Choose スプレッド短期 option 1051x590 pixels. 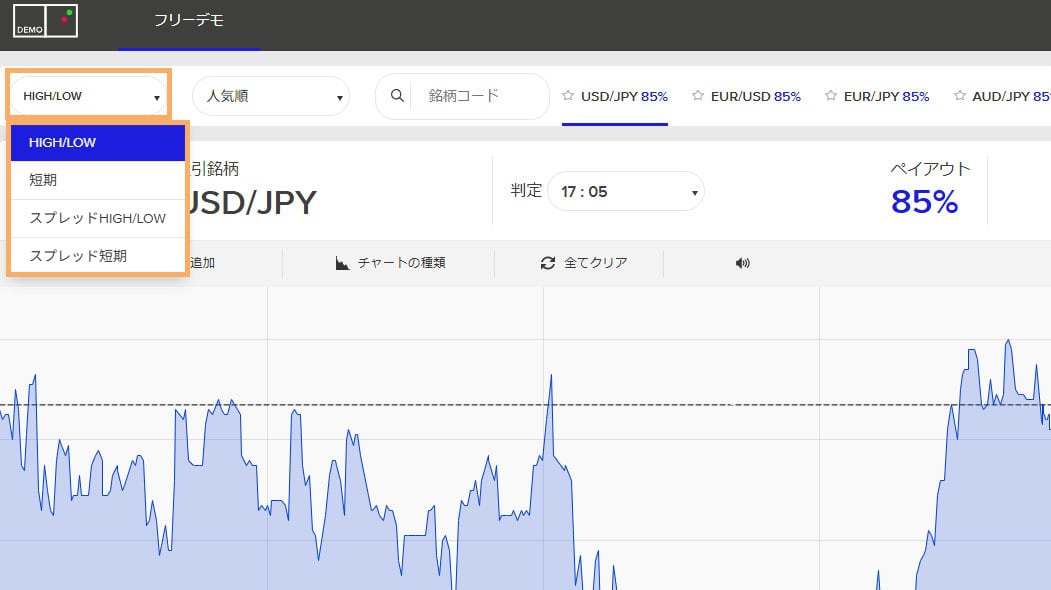[98, 255]
